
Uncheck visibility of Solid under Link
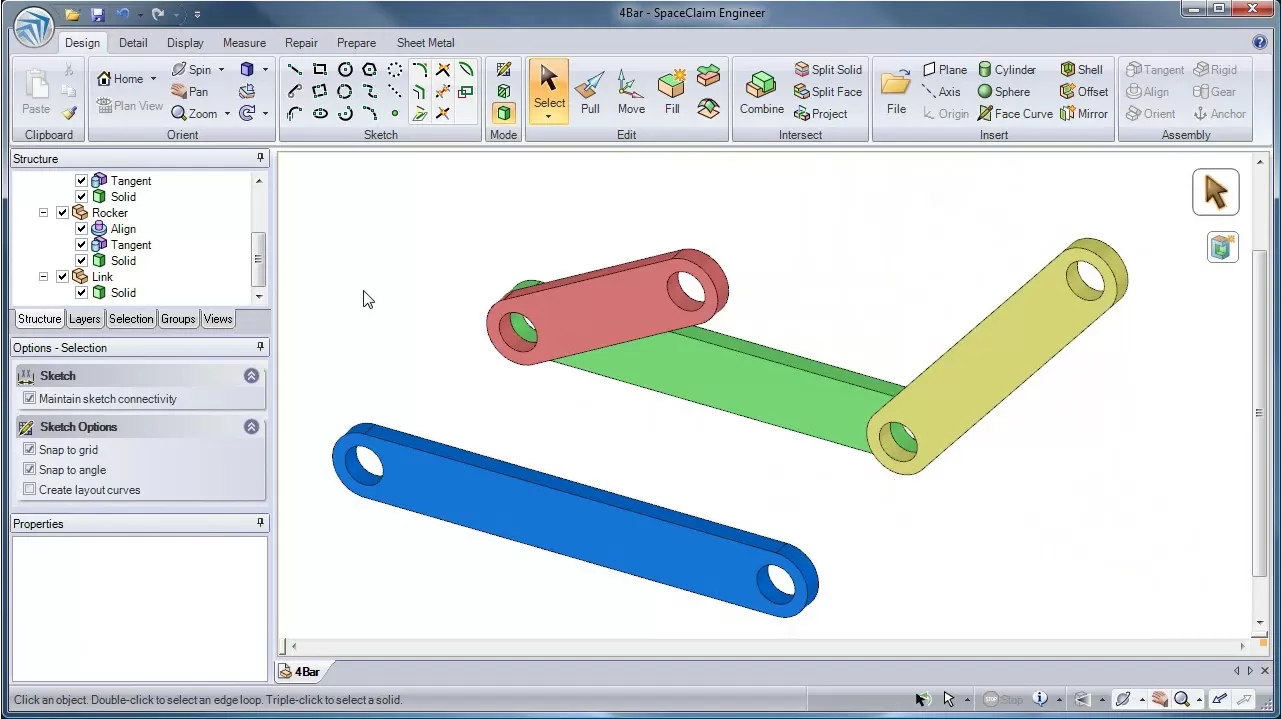[x=81, y=293]
